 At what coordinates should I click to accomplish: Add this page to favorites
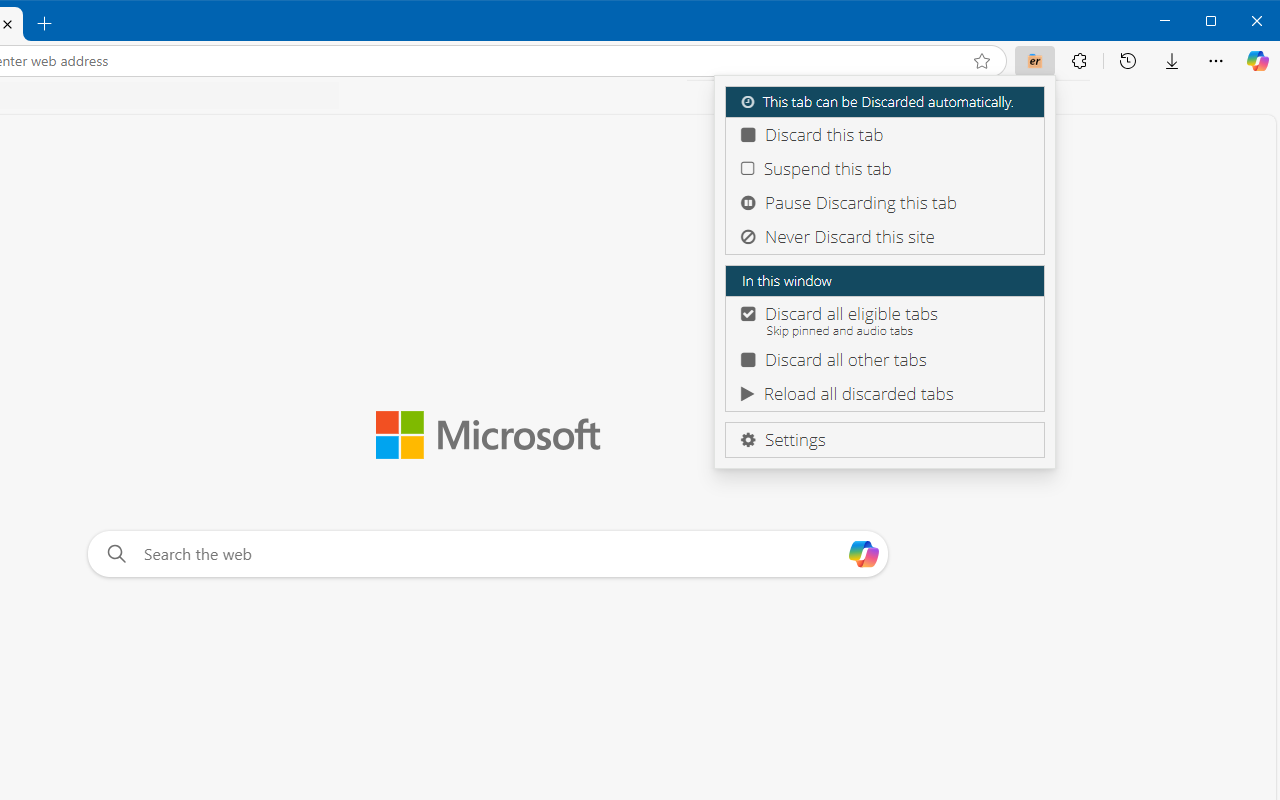pos(982,61)
